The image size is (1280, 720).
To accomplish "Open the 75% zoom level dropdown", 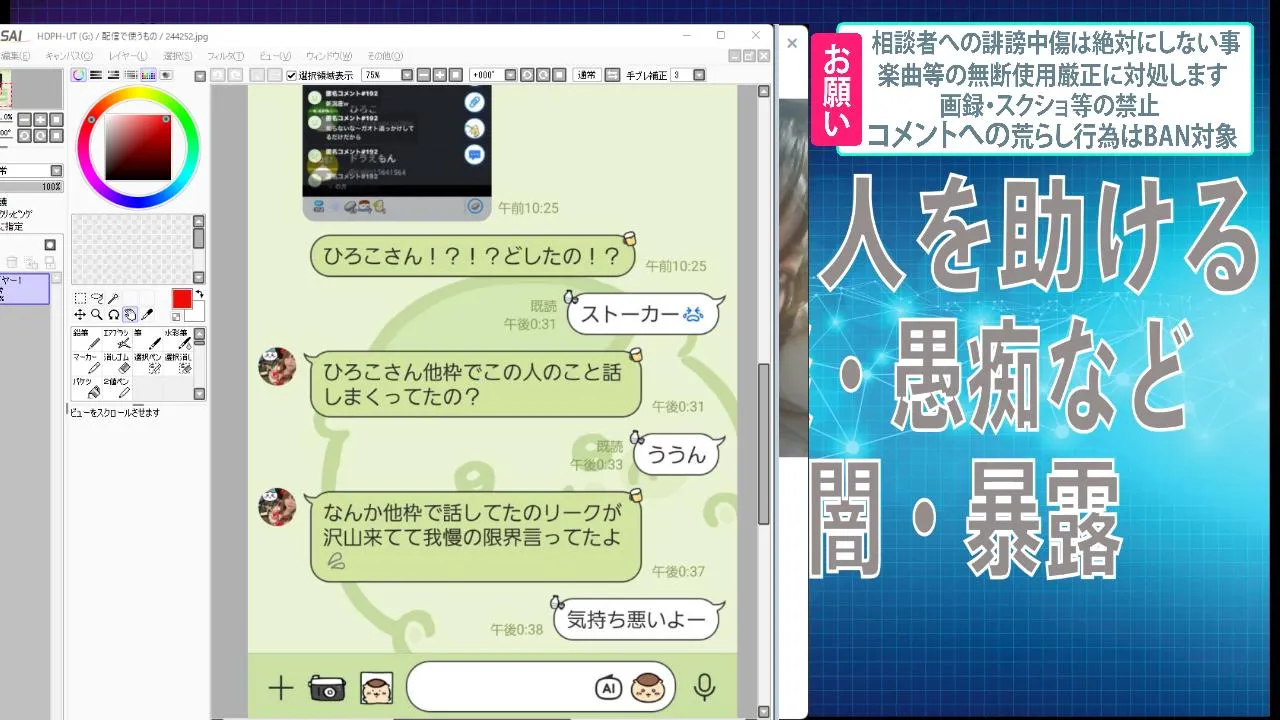I will point(407,75).
